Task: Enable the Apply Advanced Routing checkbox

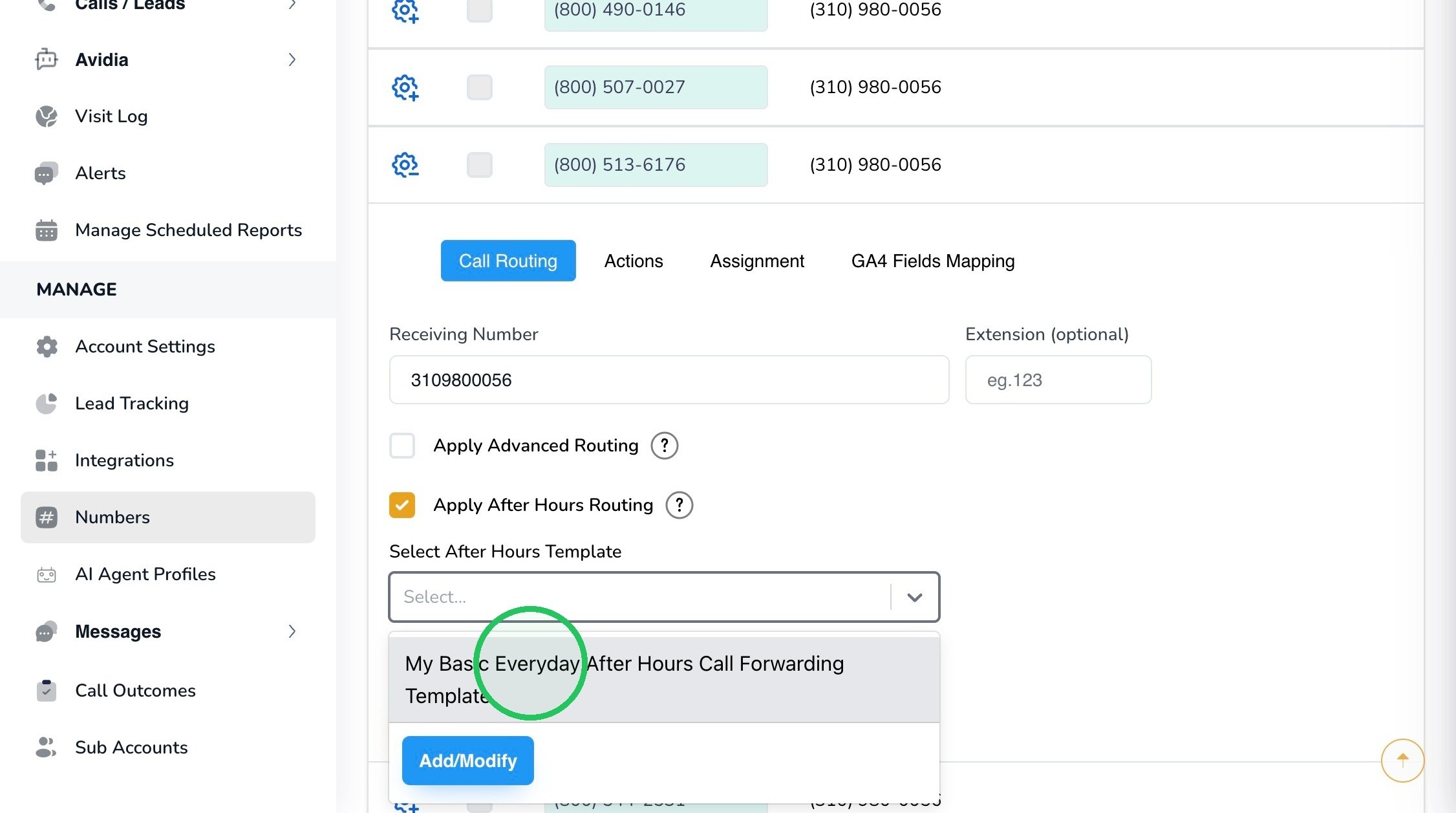Action: 402,446
